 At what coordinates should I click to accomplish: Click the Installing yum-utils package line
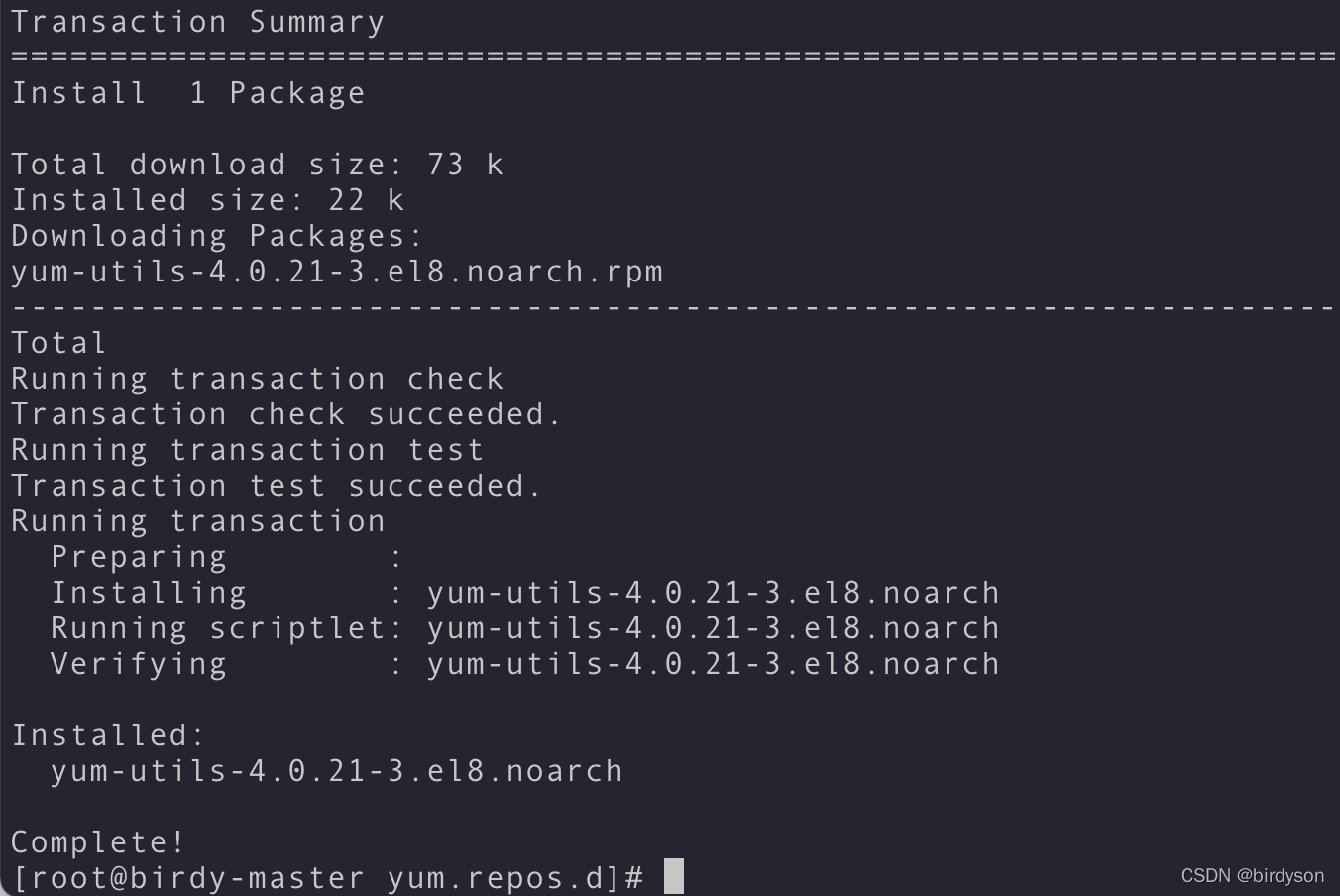(525, 593)
